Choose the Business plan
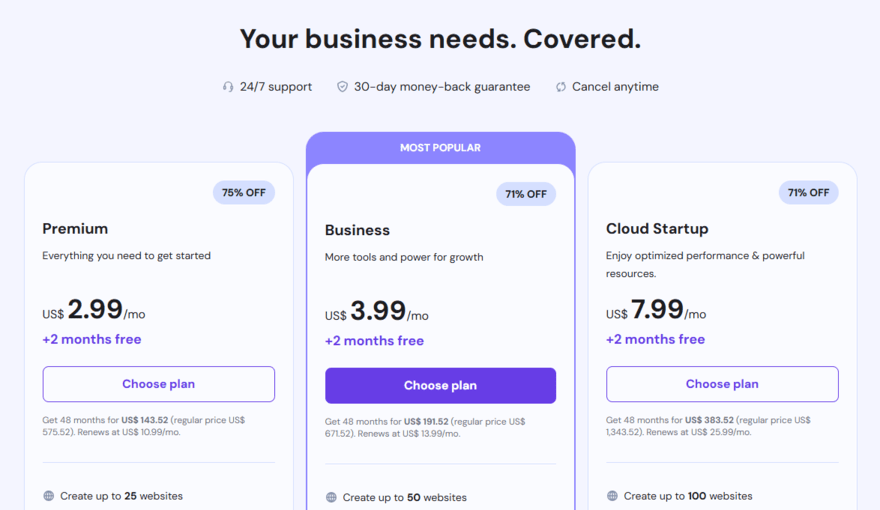Screen dimensions: 880x510 tap(440, 386)
